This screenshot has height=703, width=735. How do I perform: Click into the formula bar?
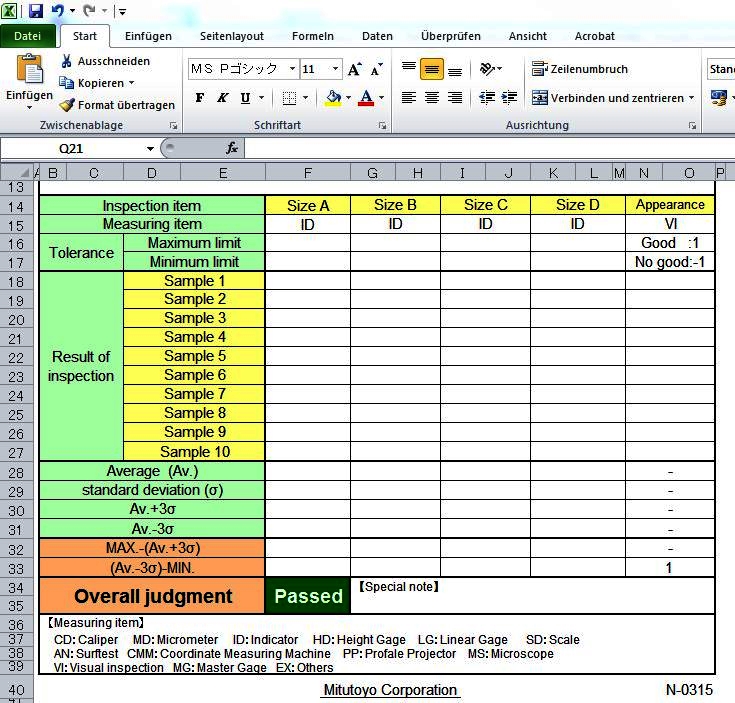[x=488, y=149]
